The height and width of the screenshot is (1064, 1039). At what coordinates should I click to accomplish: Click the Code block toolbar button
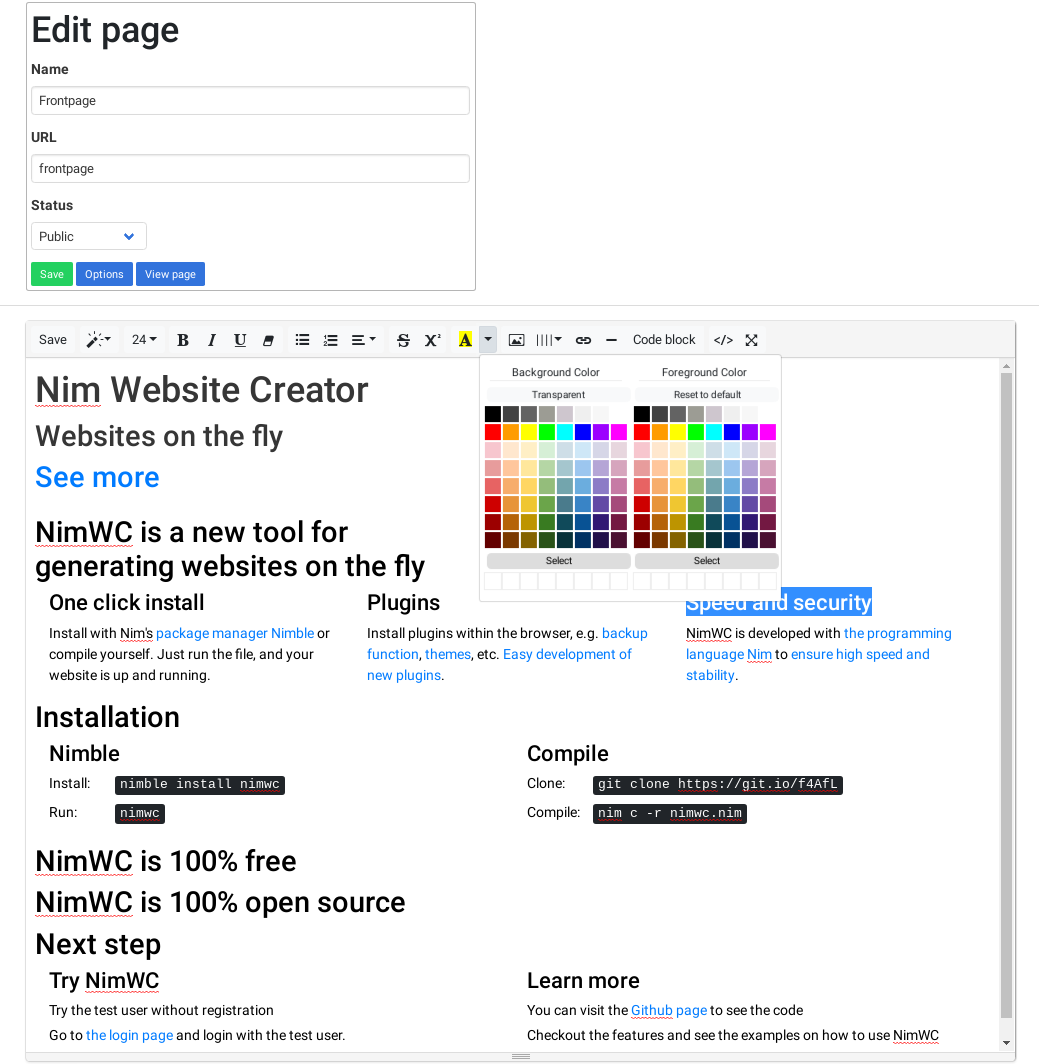pos(664,340)
